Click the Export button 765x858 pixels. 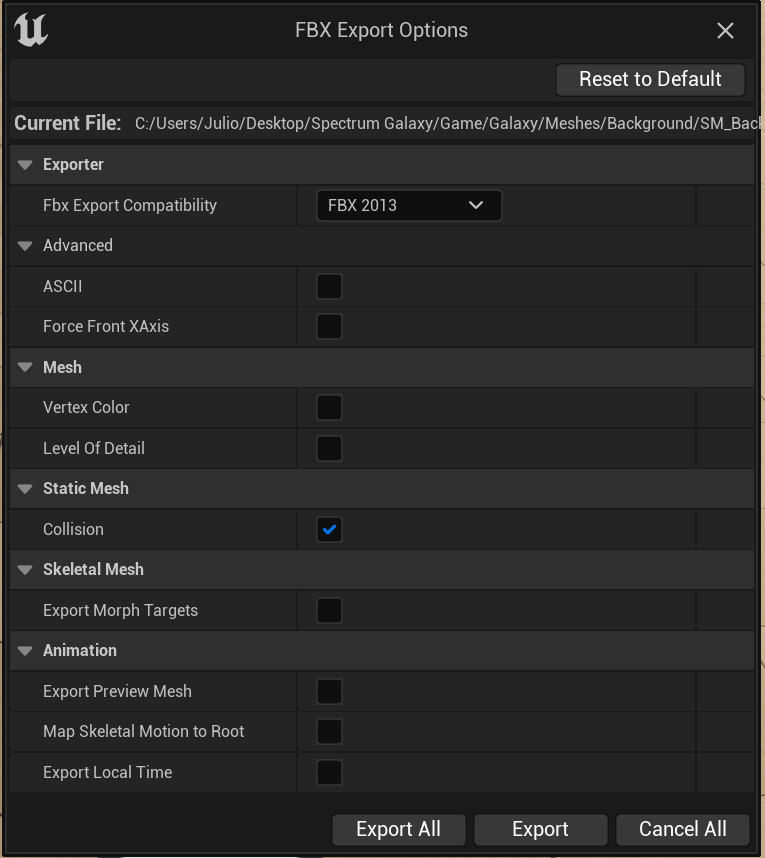click(x=541, y=829)
